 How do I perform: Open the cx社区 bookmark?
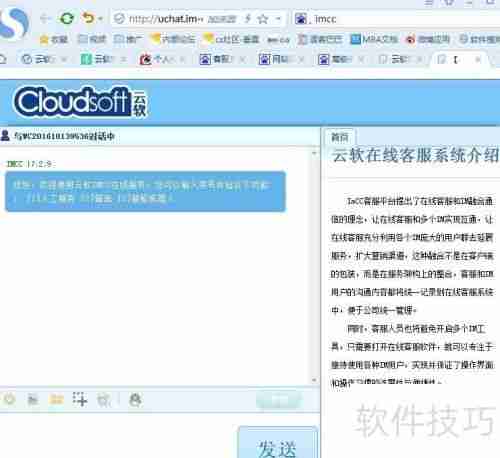coord(231,39)
